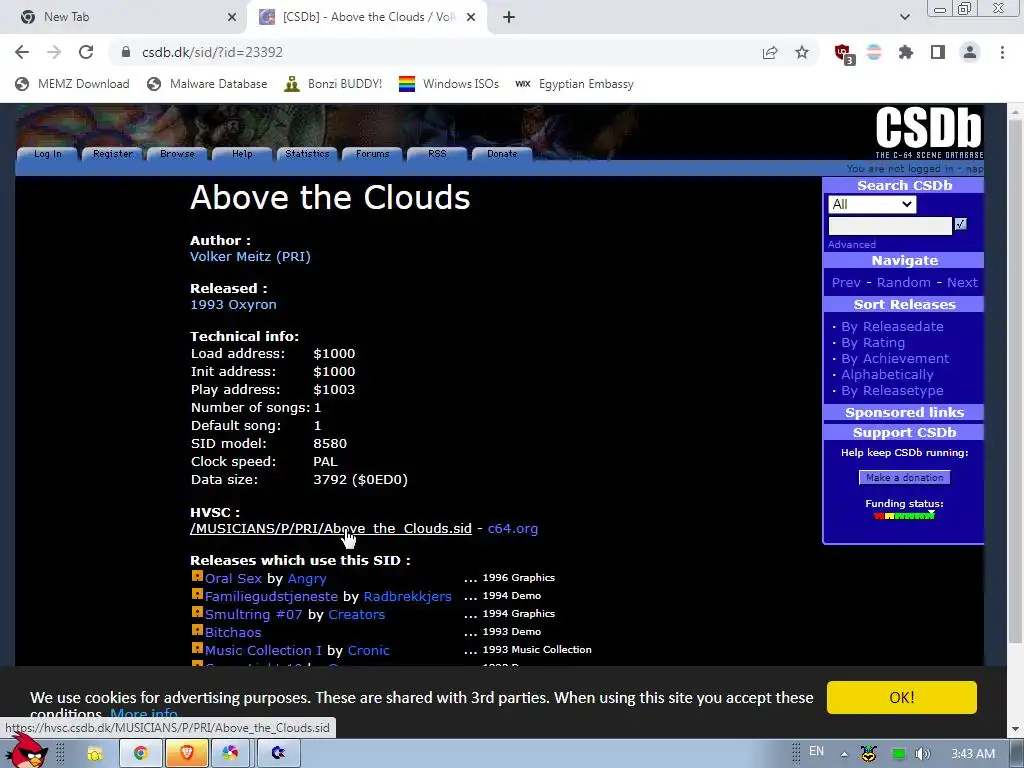Sort releases By Rating

tap(872, 342)
